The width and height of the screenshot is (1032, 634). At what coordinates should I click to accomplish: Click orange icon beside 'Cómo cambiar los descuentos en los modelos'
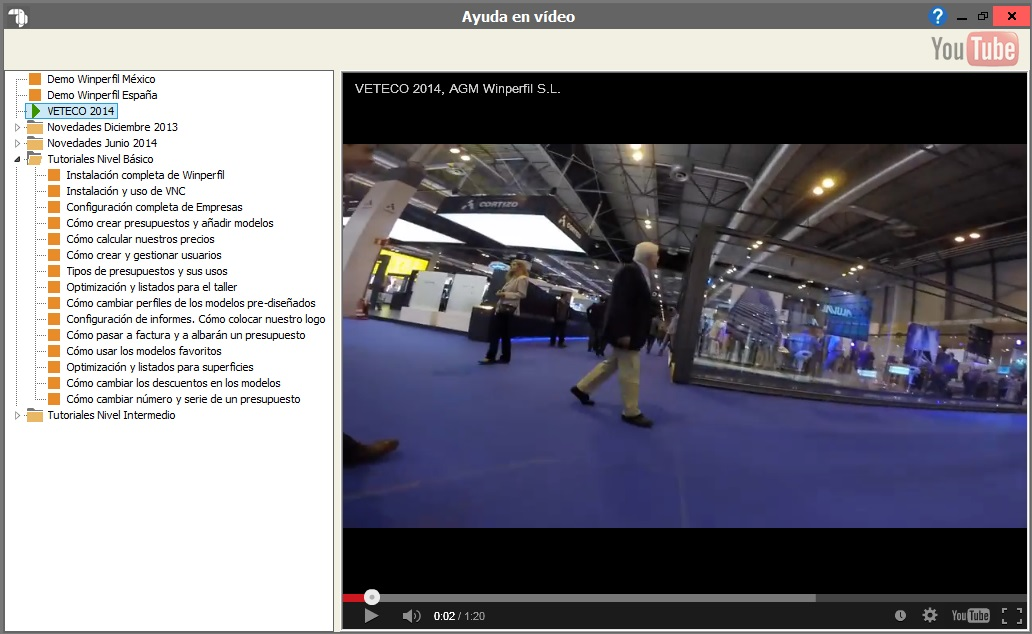pyautogui.click(x=54, y=383)
